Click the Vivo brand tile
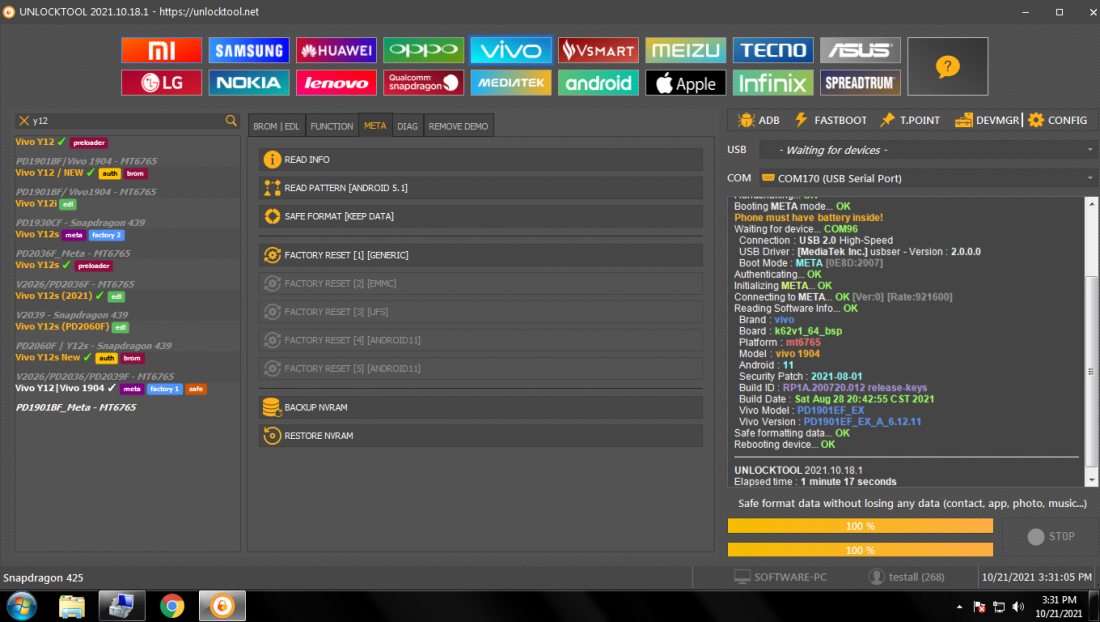Image resolution: width=1100 pixels, height=622 pixels. 511,50
